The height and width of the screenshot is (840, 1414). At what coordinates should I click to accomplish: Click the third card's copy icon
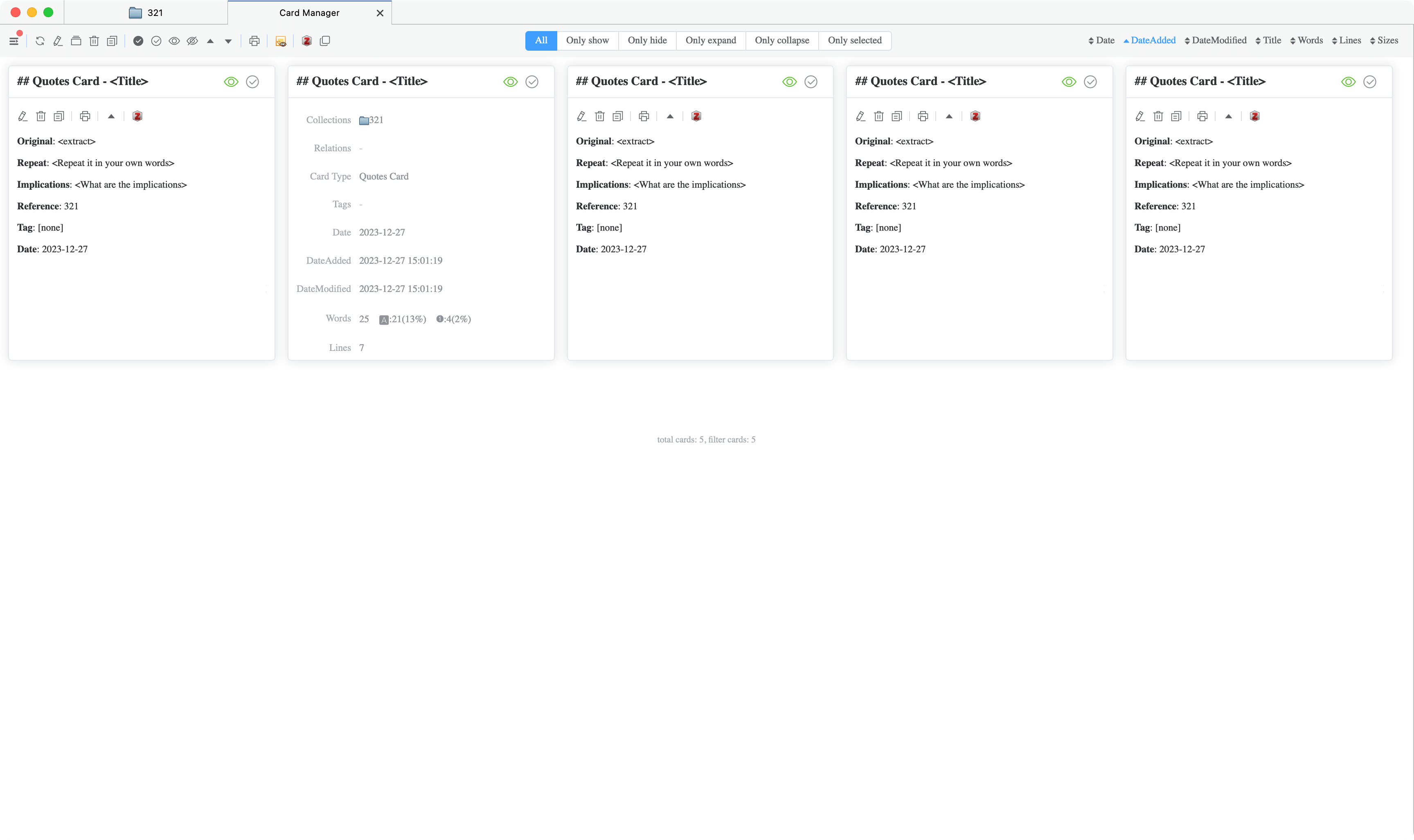pyautogui.click(x=618, y=116)
